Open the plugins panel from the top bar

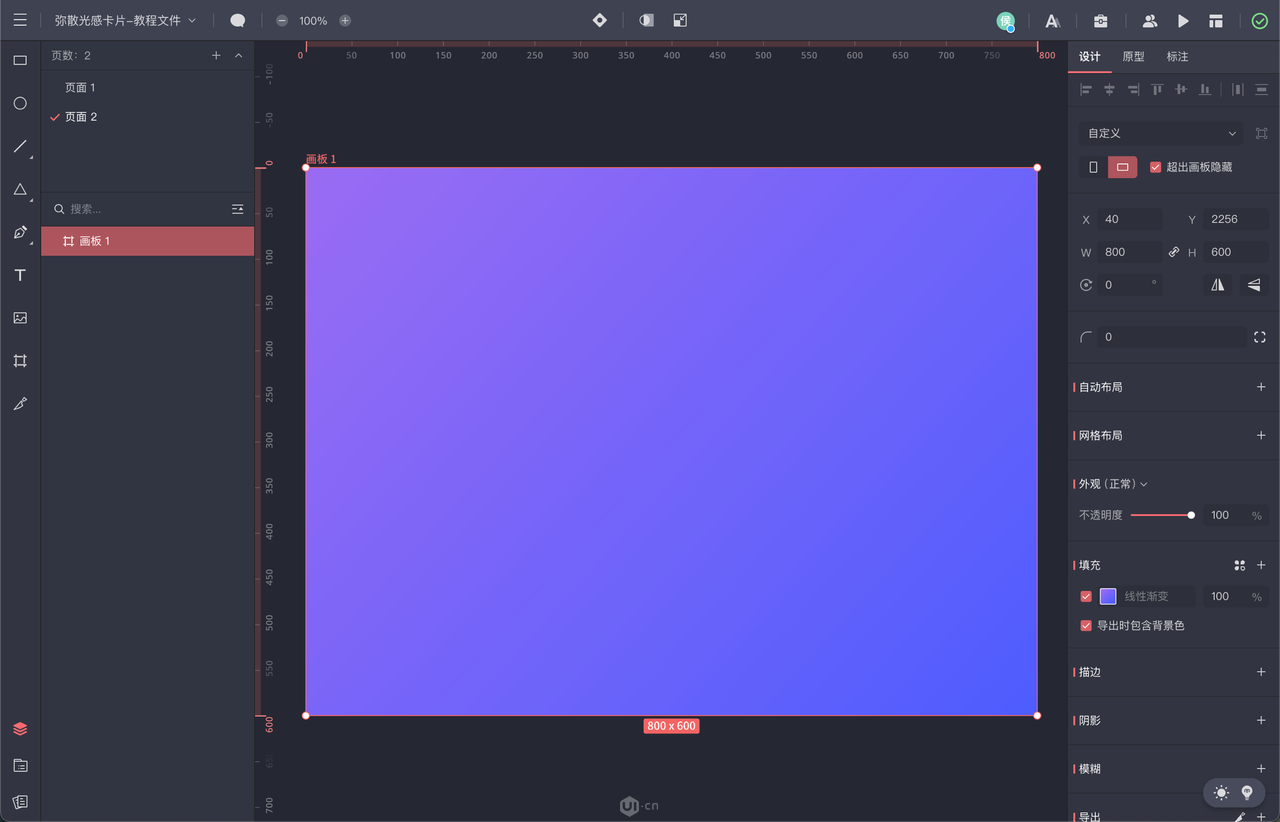[x=1099, y=20]
